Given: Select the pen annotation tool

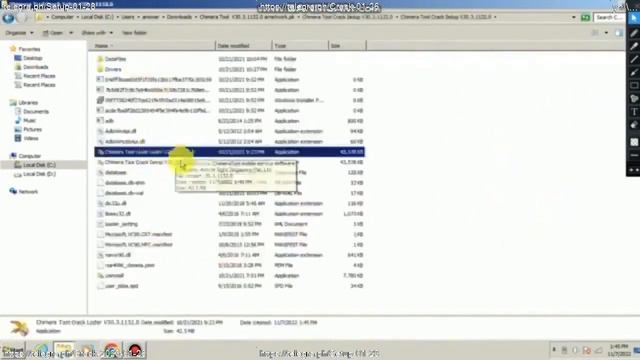Looking at the screenshot, I should [634, 33].
